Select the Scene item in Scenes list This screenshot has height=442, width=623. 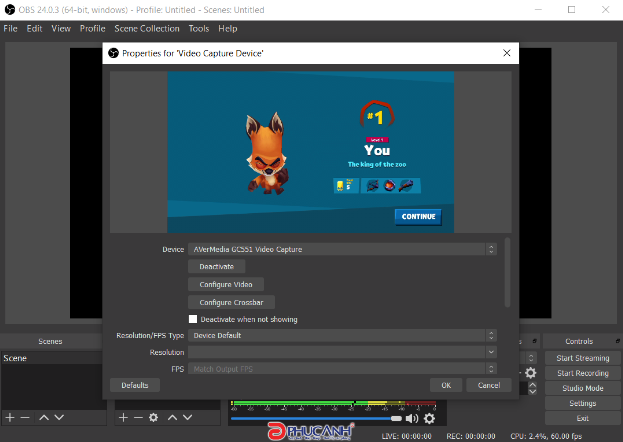coord(53,358)
